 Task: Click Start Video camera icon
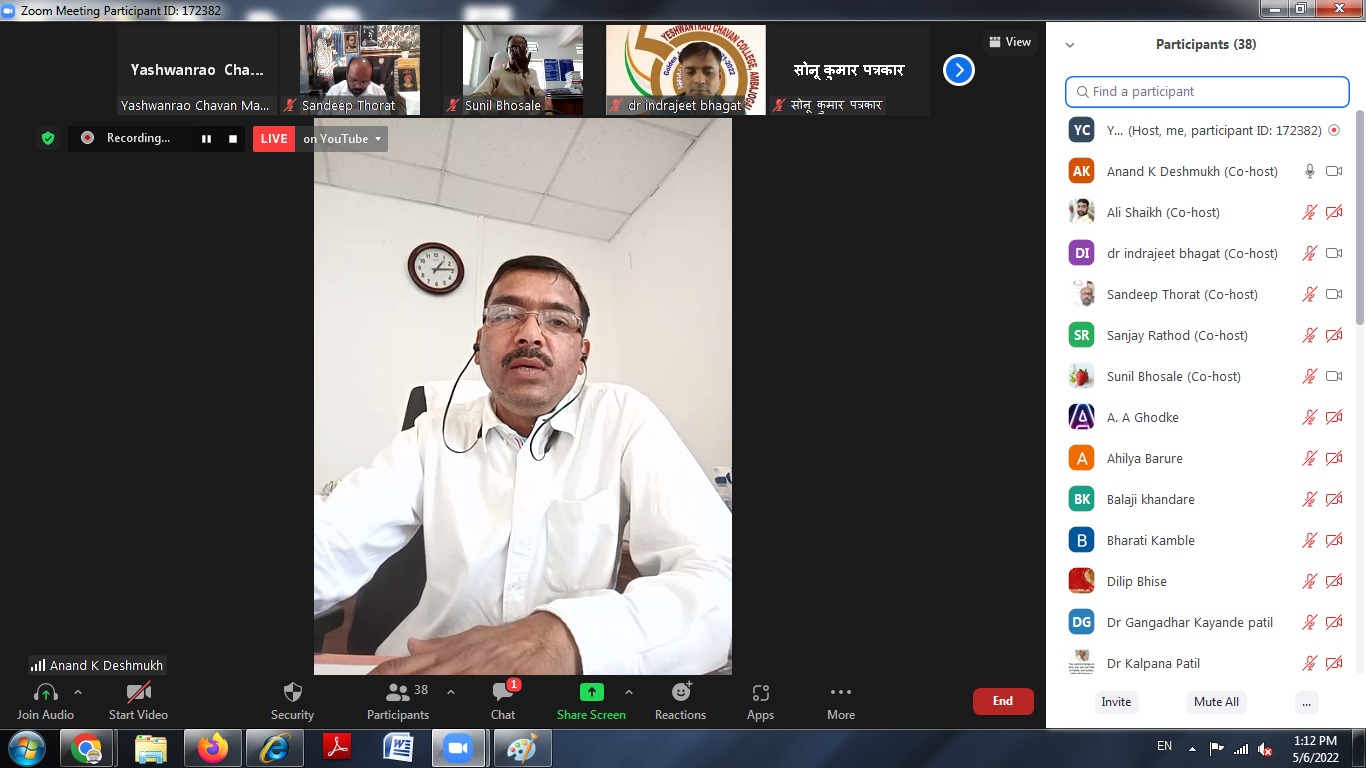(x=138, y=692)
